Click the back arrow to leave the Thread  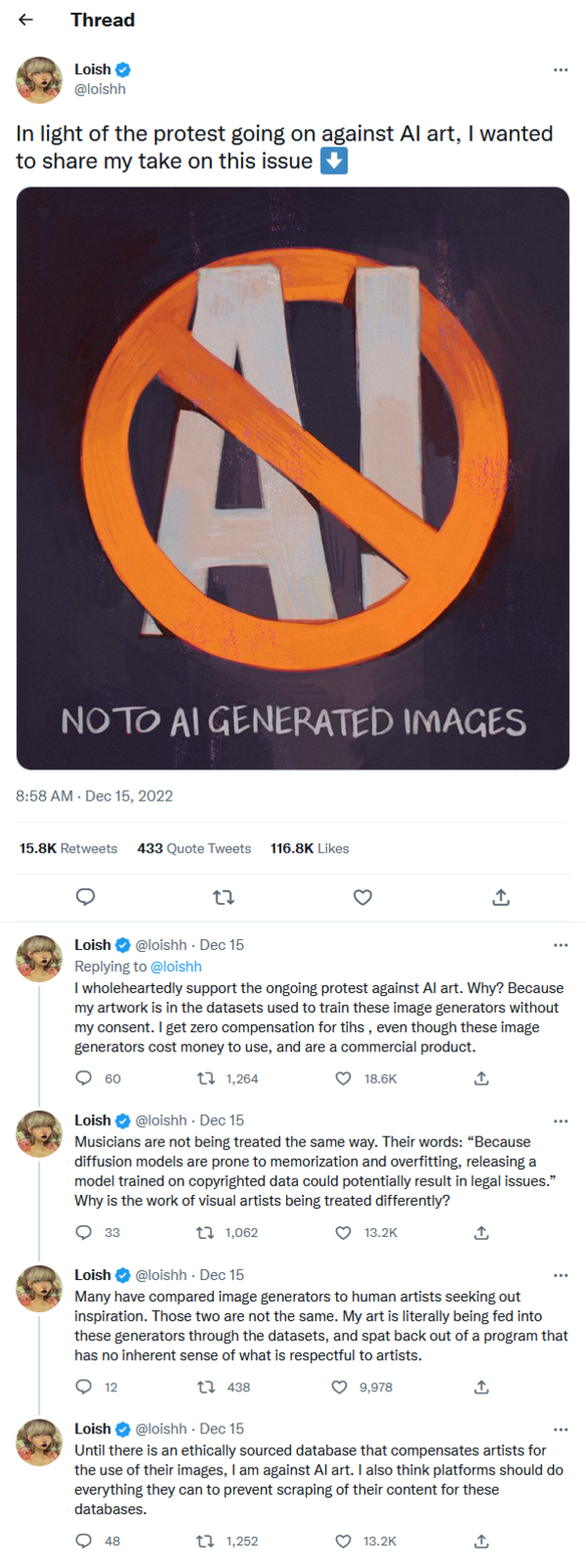pyautogui.click(x=25, y=20)
